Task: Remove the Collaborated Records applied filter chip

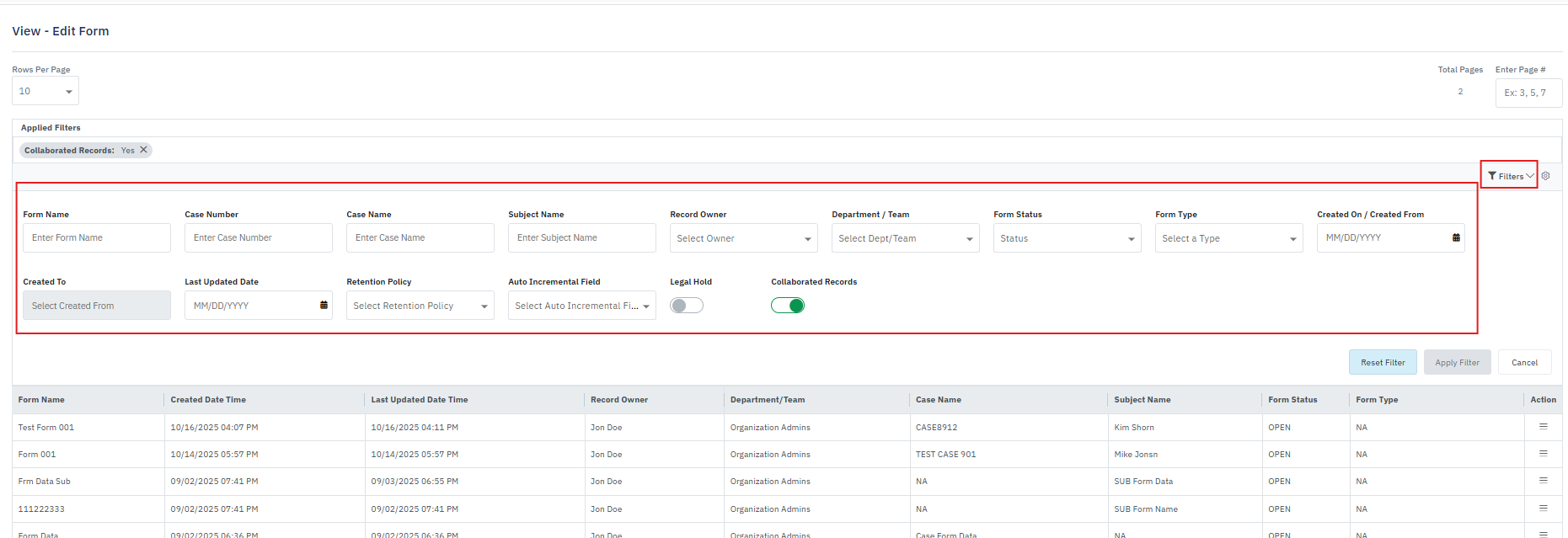Action: pyautogui.click(x=144, y=150)
